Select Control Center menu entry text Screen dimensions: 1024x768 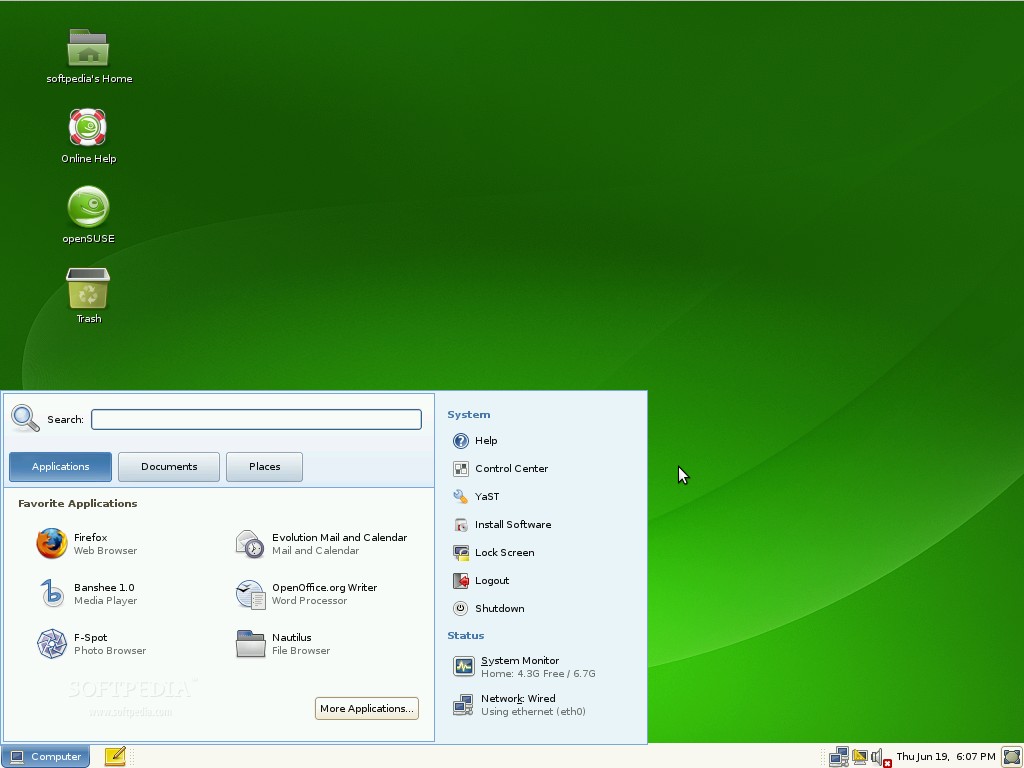coord(511,469)
